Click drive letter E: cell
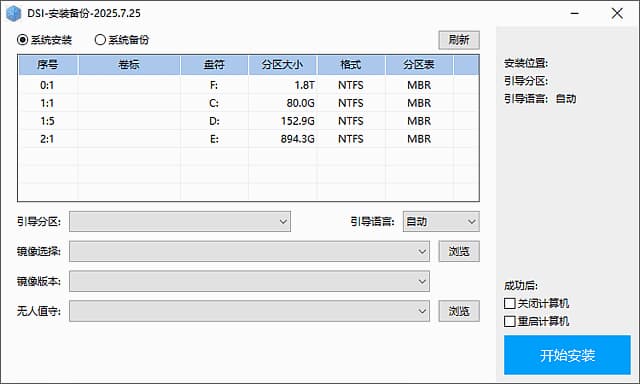640x384 pixels. 214,139
